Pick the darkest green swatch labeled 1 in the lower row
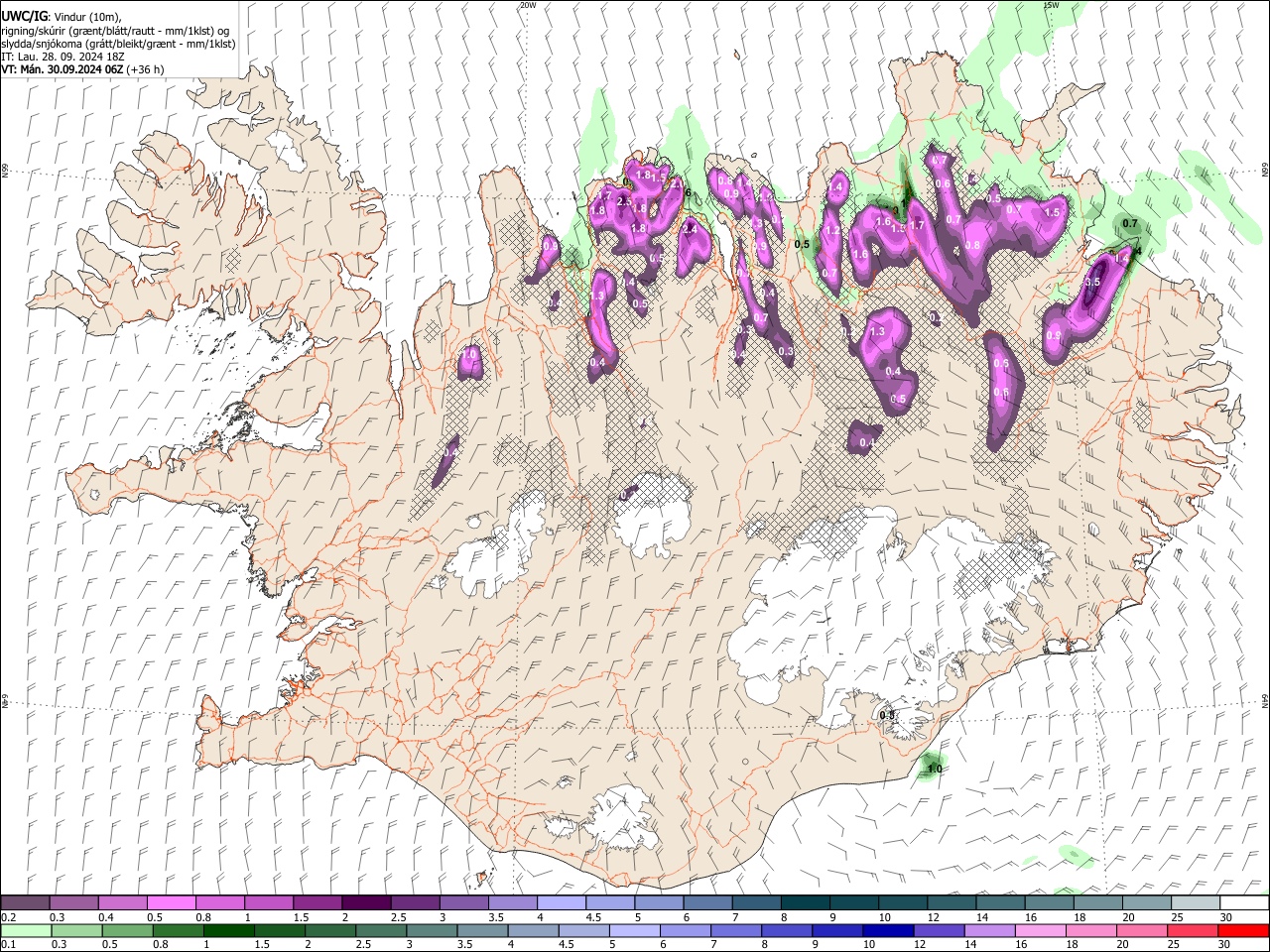This screenshot has width=1270, height=952. (x=229, y=931)
